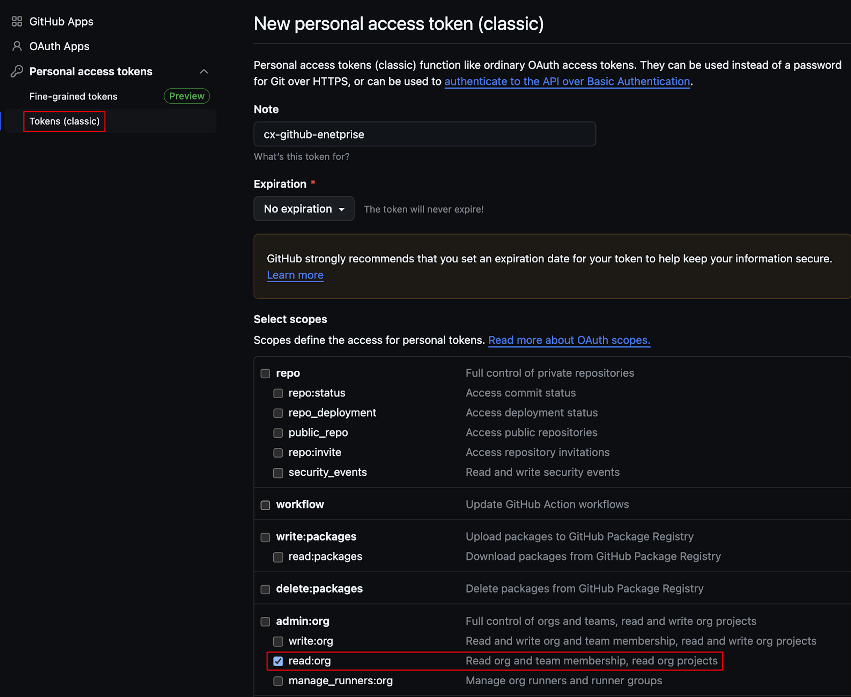Viewport: 851px width, 697px height.
Task: Click the Personal access tokens key icon
Action: pos(17,71)
